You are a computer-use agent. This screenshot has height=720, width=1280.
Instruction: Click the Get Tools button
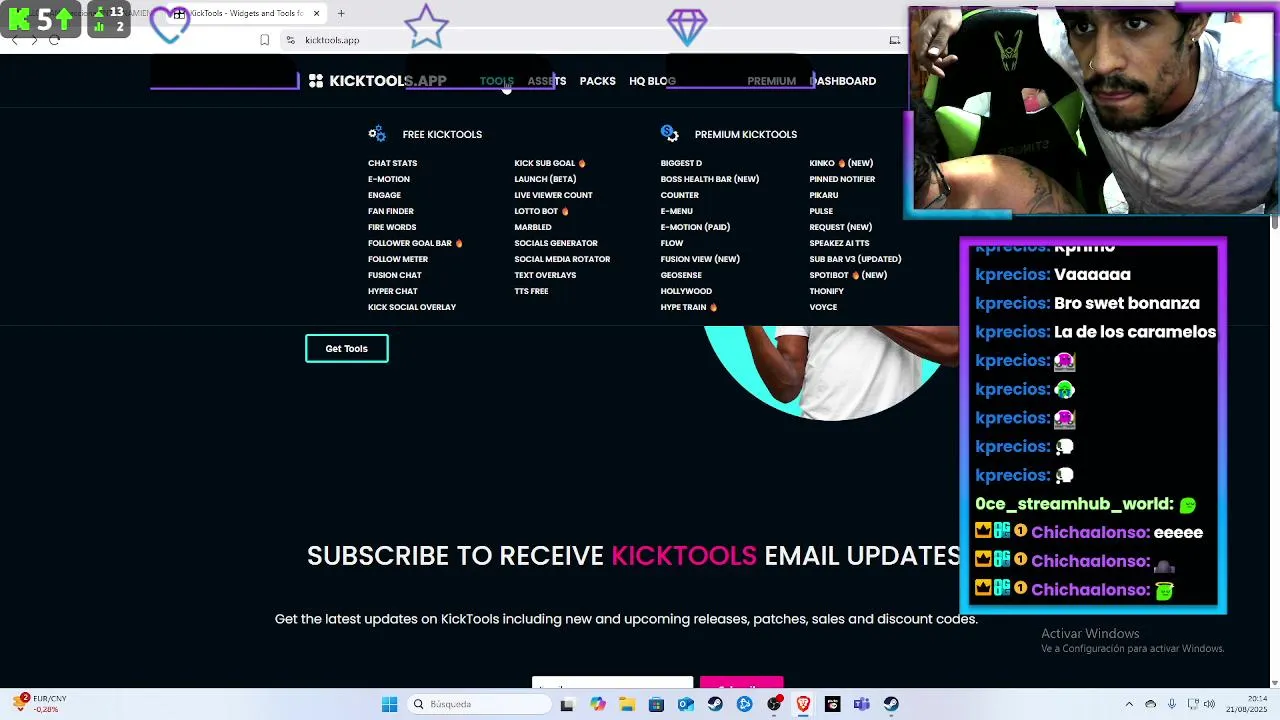click(x=347, y=348)
